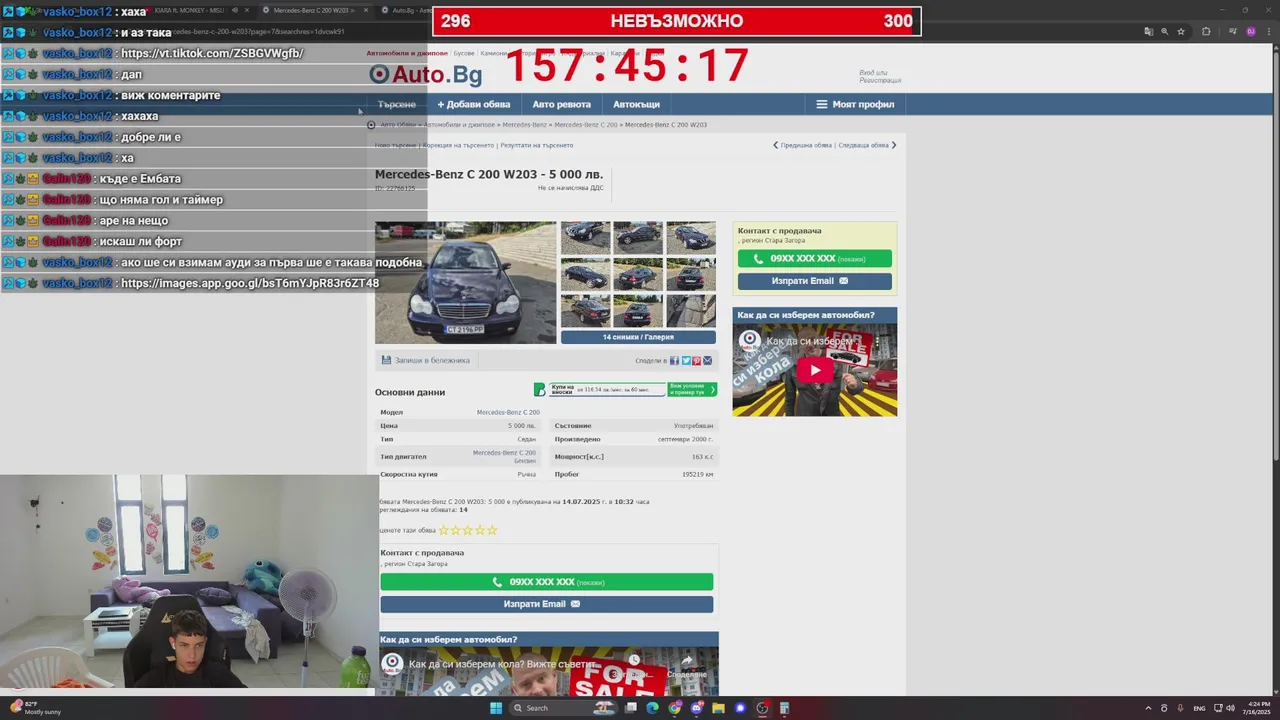1280x720 pixels.
Task: Open the first thumbnail in the top row
Action: coord(586,238)
